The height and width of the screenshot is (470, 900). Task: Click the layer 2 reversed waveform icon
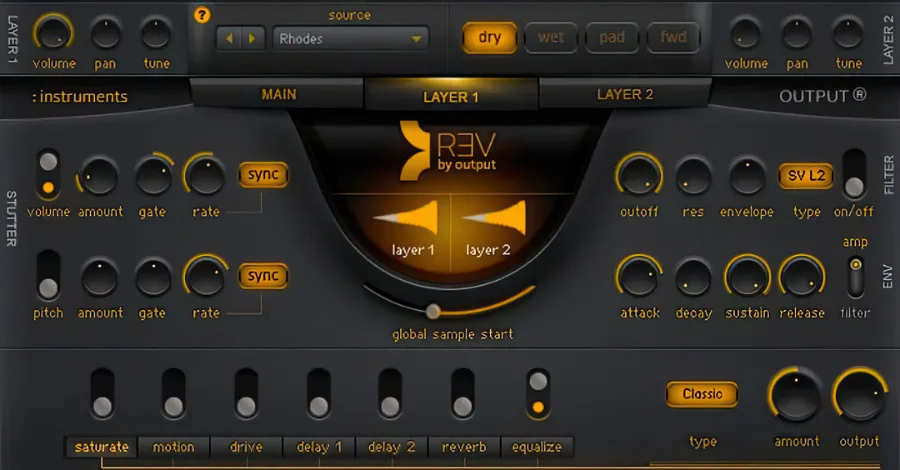[x=494, y=218]
